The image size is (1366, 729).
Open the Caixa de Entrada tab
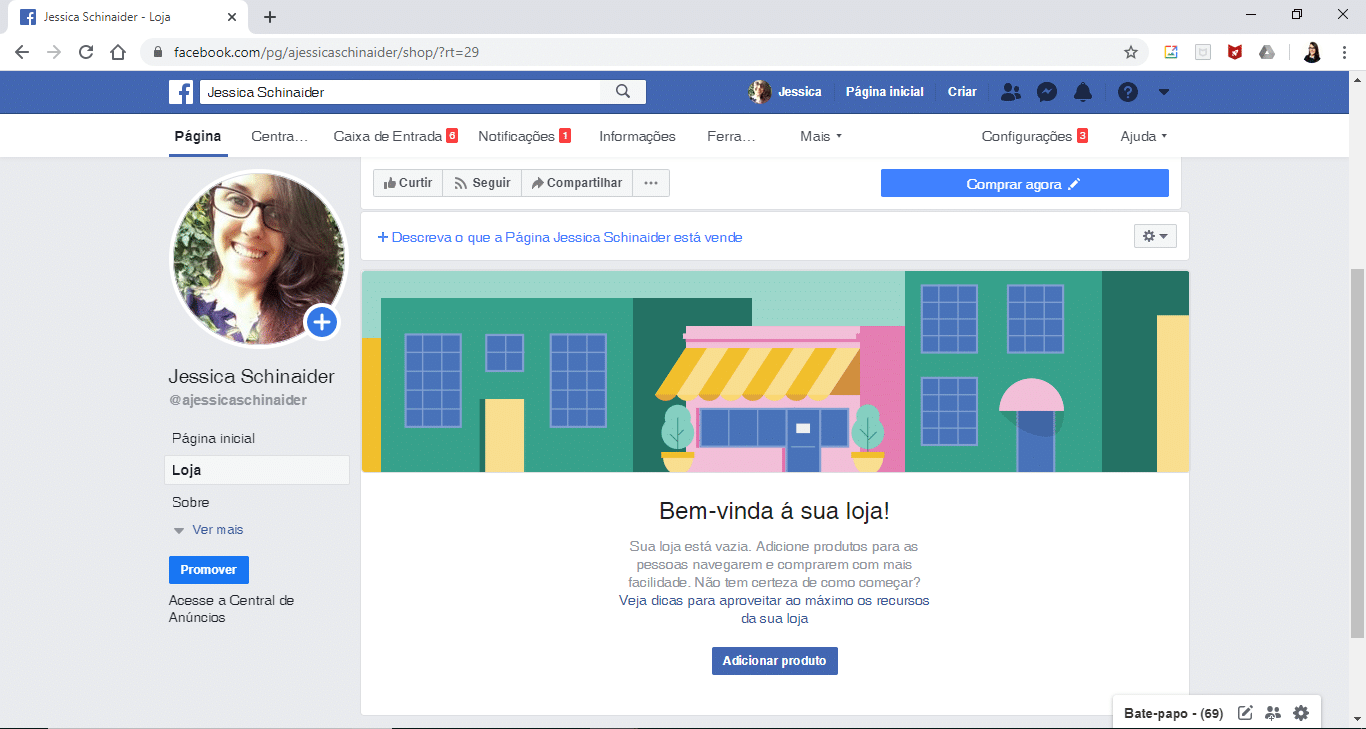coord(396,136)
